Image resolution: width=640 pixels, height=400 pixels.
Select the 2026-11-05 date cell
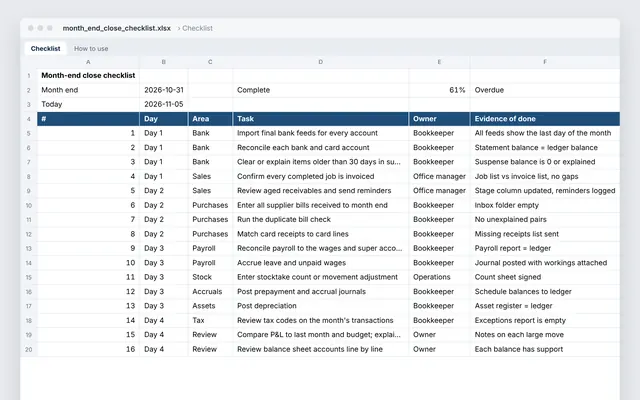[164, 104]
